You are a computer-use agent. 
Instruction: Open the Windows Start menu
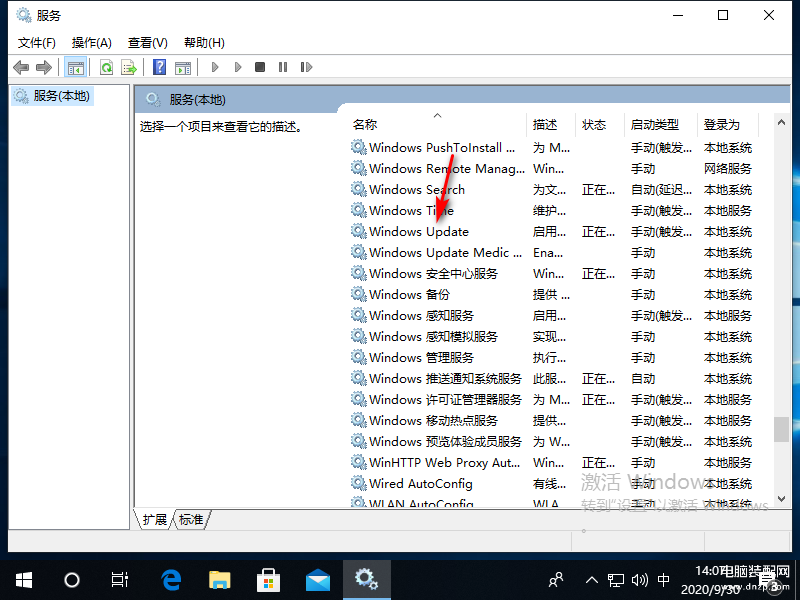[24, 580]
